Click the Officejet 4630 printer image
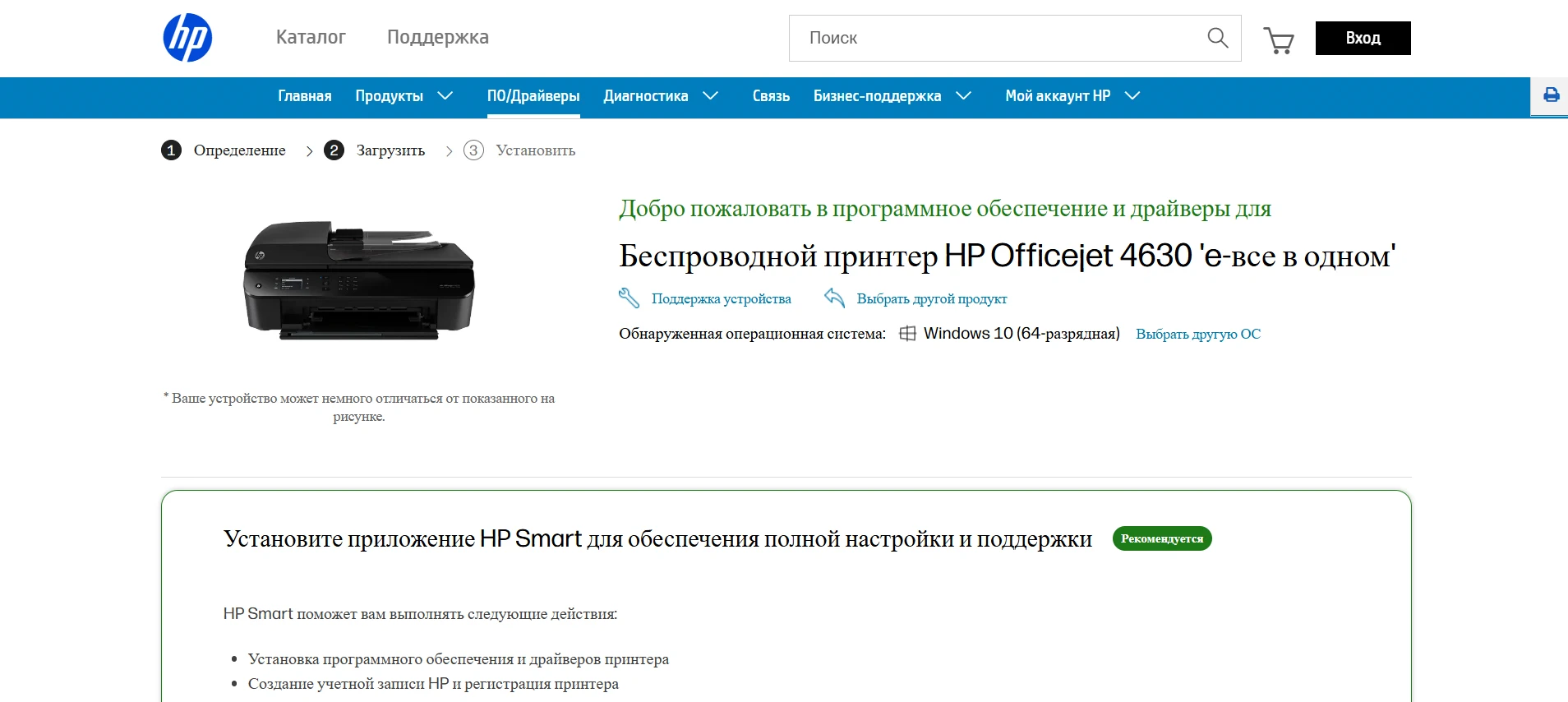Screen dimensions: 1568x702 point(359,280)
